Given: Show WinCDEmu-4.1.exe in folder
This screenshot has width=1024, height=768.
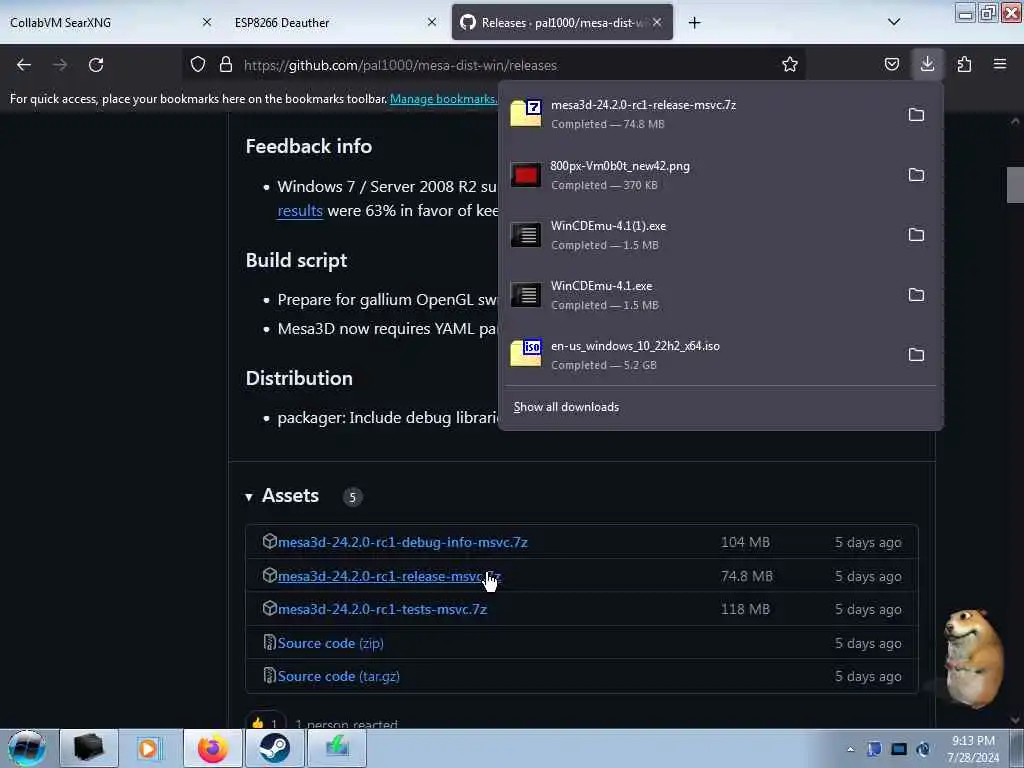Looking at the screenshot, I should point(916,295).
